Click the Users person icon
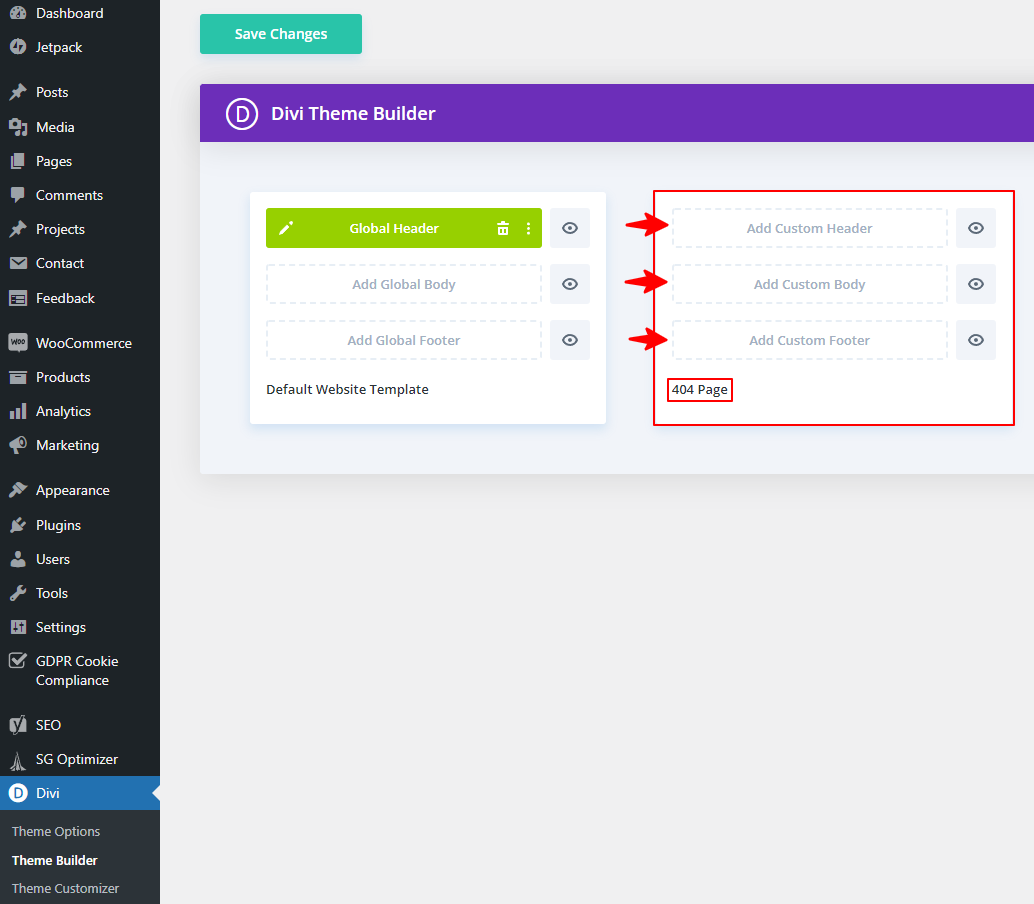 tap(18, 559)
